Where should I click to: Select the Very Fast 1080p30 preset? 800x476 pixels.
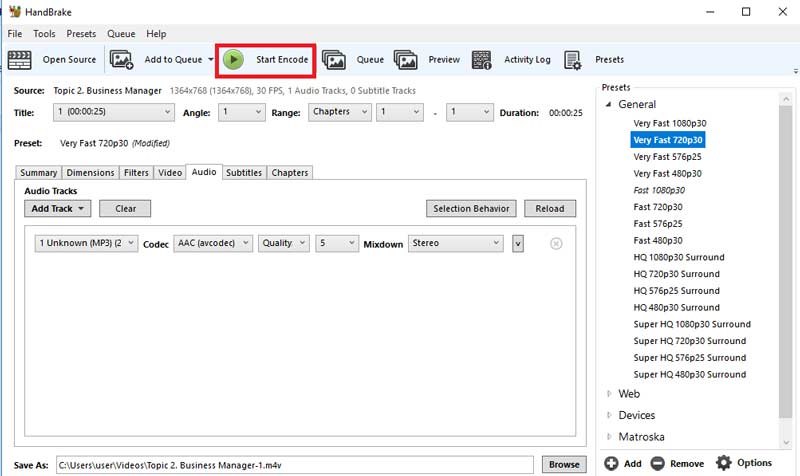[x=670, y=123]
